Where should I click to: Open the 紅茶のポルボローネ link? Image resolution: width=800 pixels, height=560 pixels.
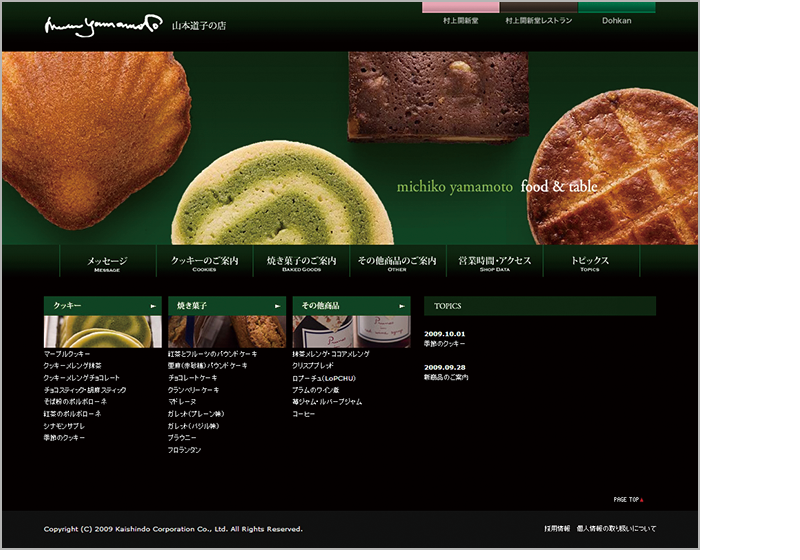tap(72, 414)
